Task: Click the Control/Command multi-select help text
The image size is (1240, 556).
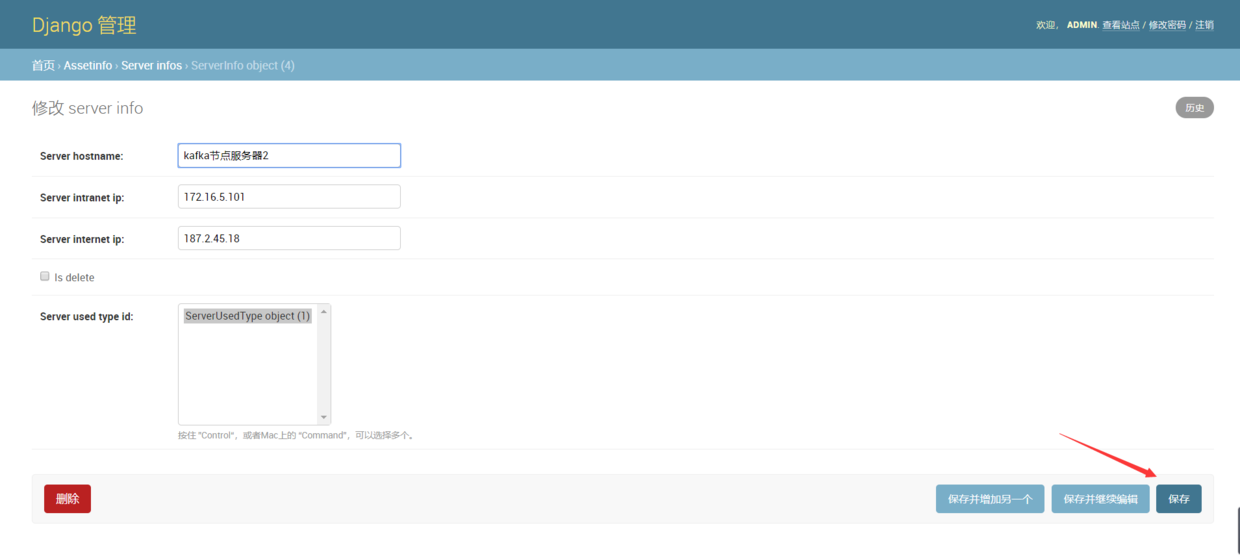Action: click(296, 435)
